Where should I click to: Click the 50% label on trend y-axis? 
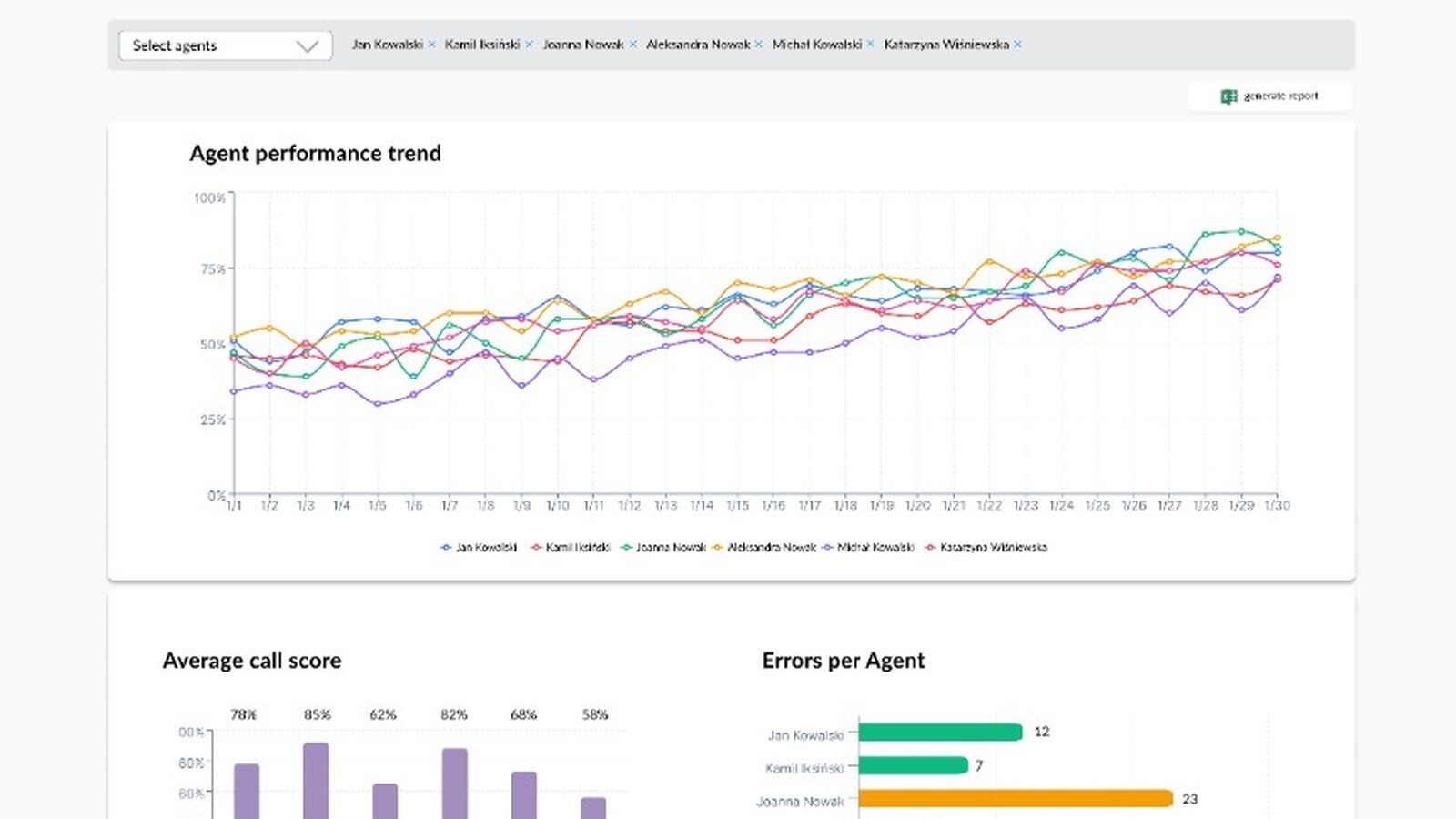(x=212, y=345)
